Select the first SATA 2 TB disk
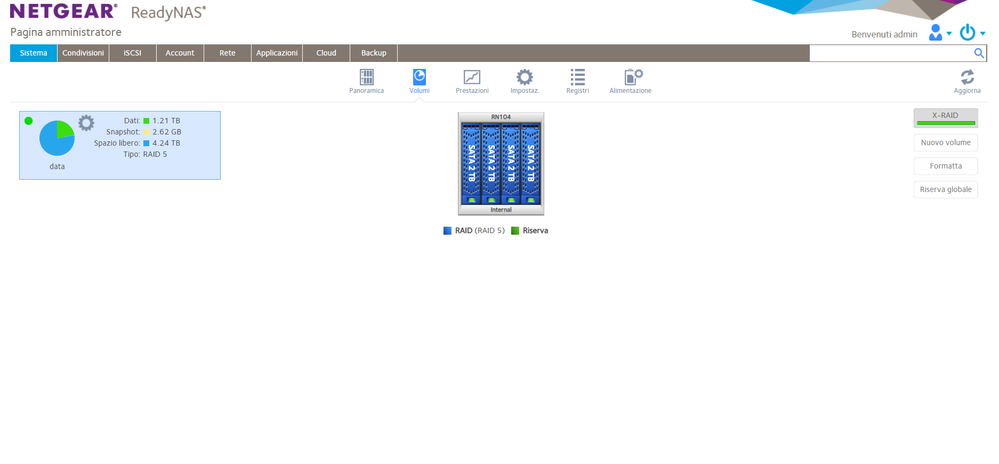 (x=471, y=164)
